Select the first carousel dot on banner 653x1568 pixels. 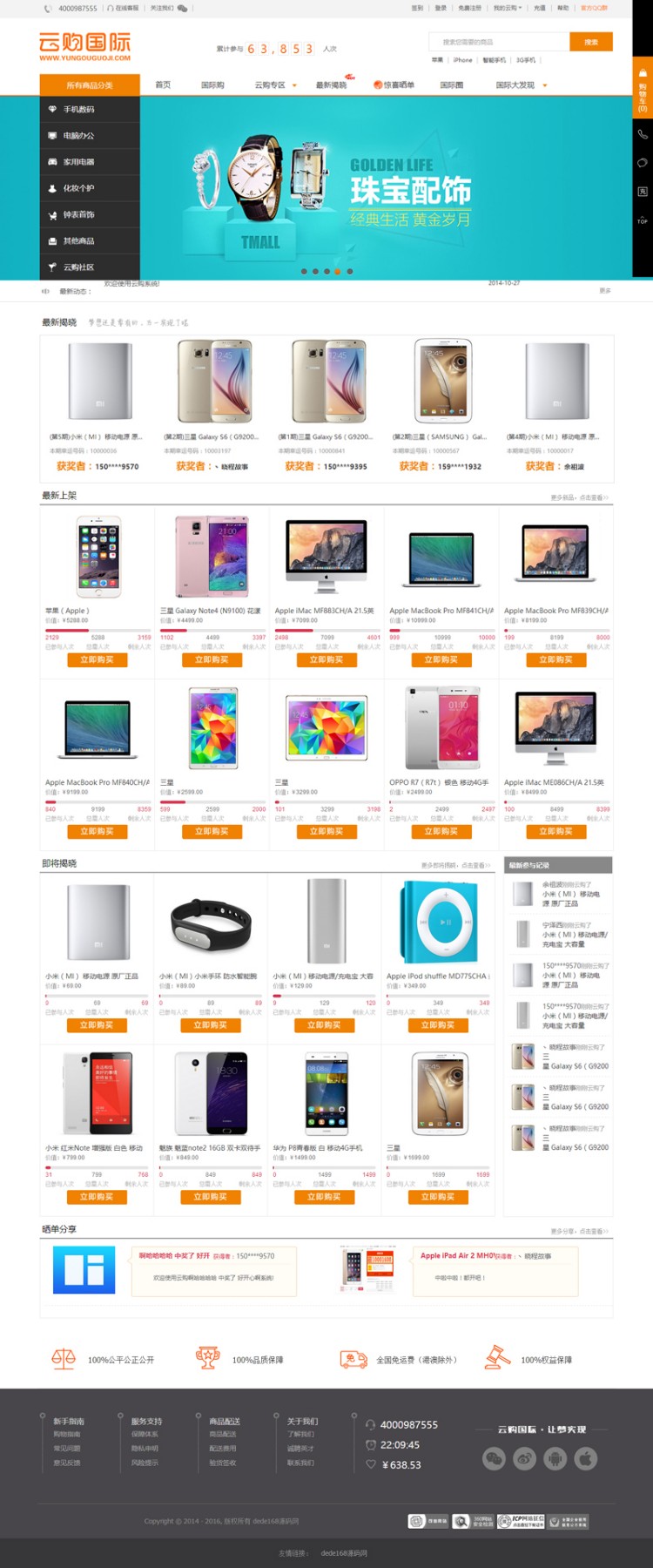point(304,271)
